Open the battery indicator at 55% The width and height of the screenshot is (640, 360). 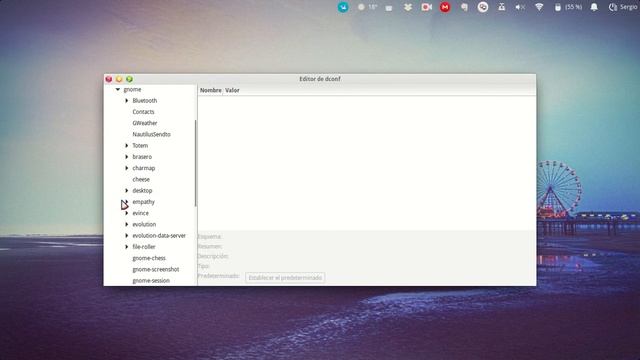click(568, 7)
